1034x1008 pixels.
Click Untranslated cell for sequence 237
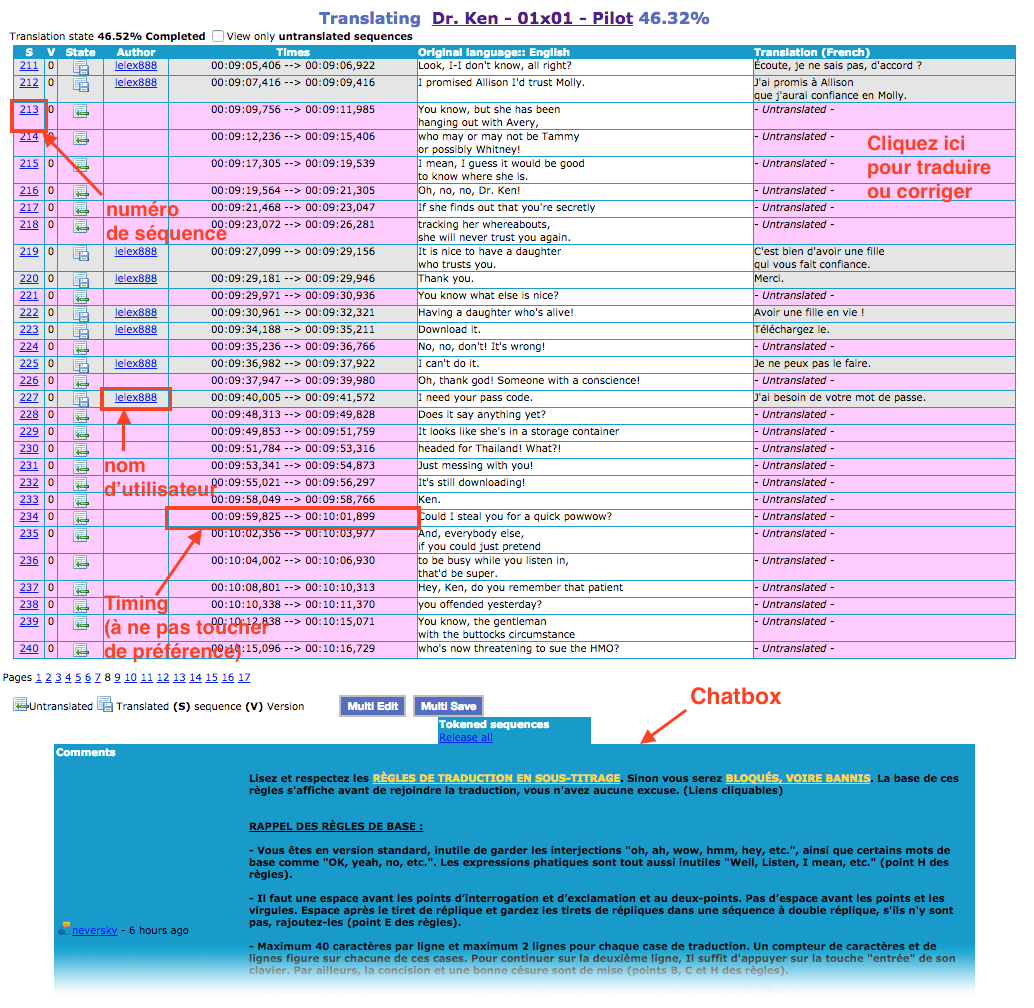point(884,587)
